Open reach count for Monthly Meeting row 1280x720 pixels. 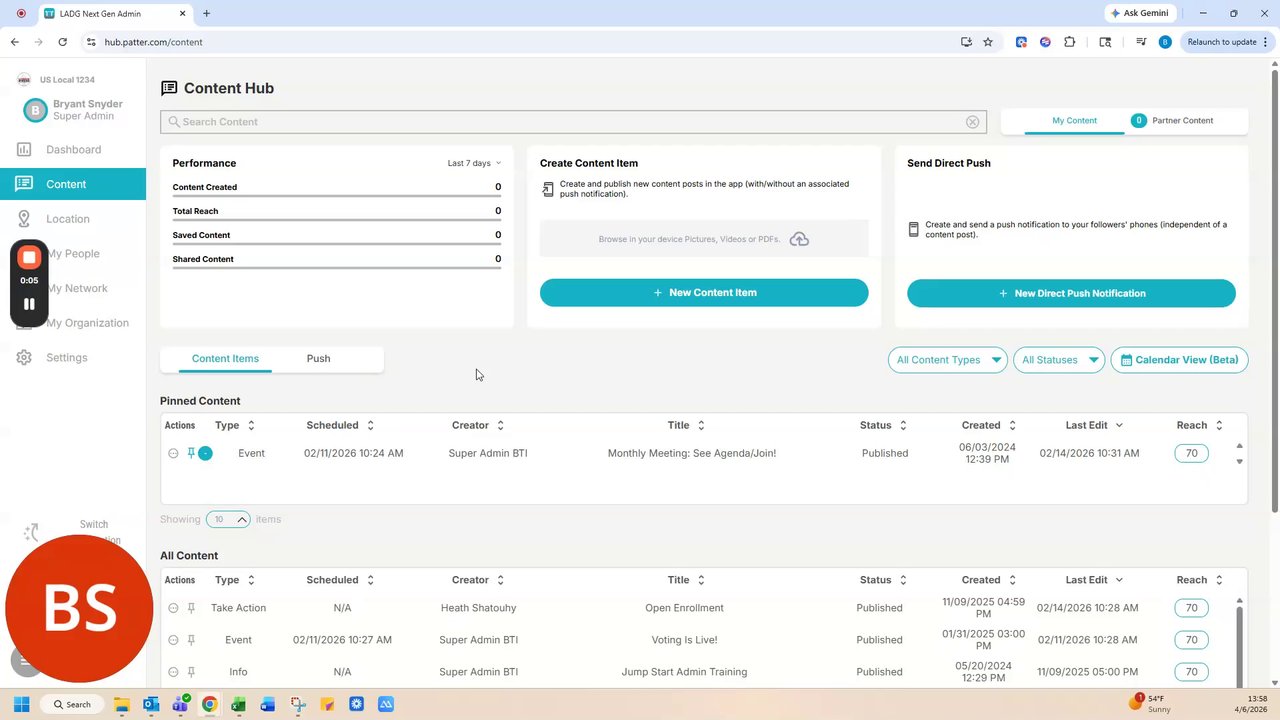click(1191, 453)
